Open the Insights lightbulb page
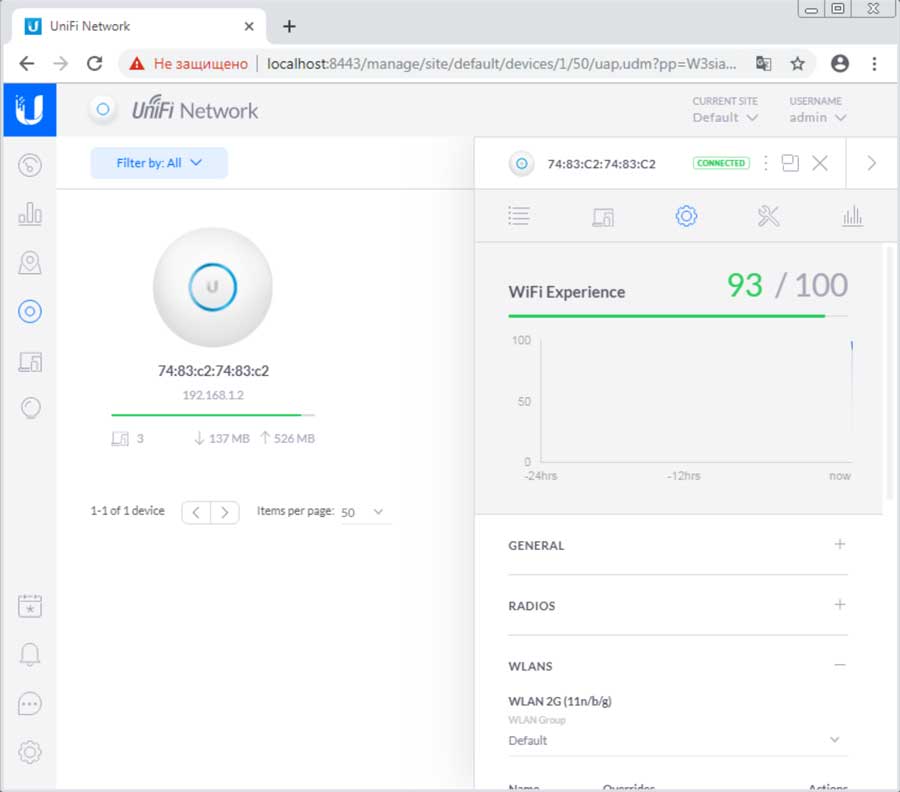The height and width of the screenshot is (792, 900). [30, 408]
